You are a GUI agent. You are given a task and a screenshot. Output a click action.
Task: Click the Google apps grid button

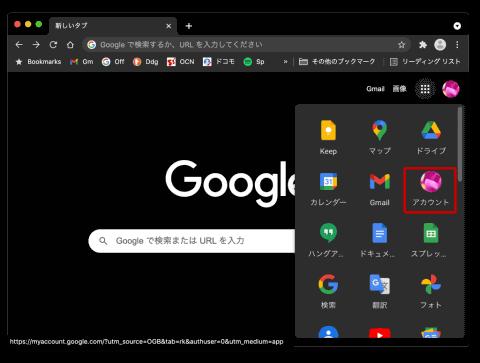pyautogui.click(x=425, y=89)
